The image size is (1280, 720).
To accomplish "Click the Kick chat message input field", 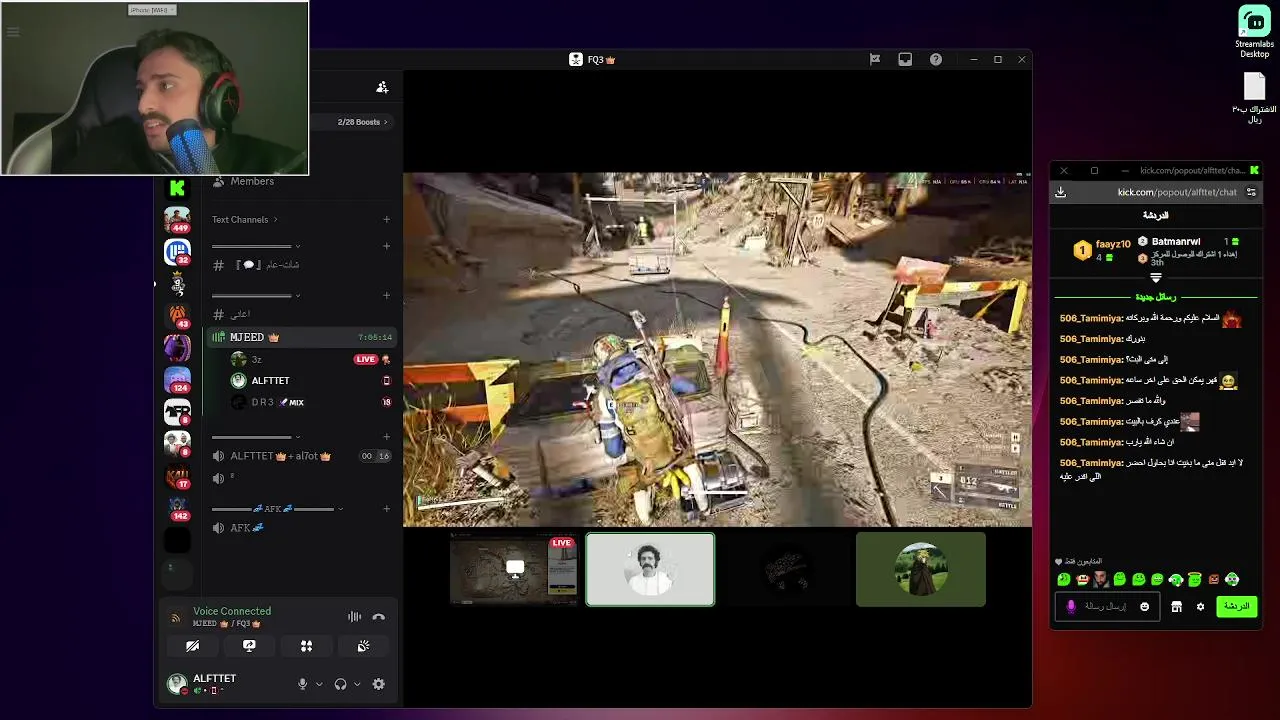I will point(1105,606).
